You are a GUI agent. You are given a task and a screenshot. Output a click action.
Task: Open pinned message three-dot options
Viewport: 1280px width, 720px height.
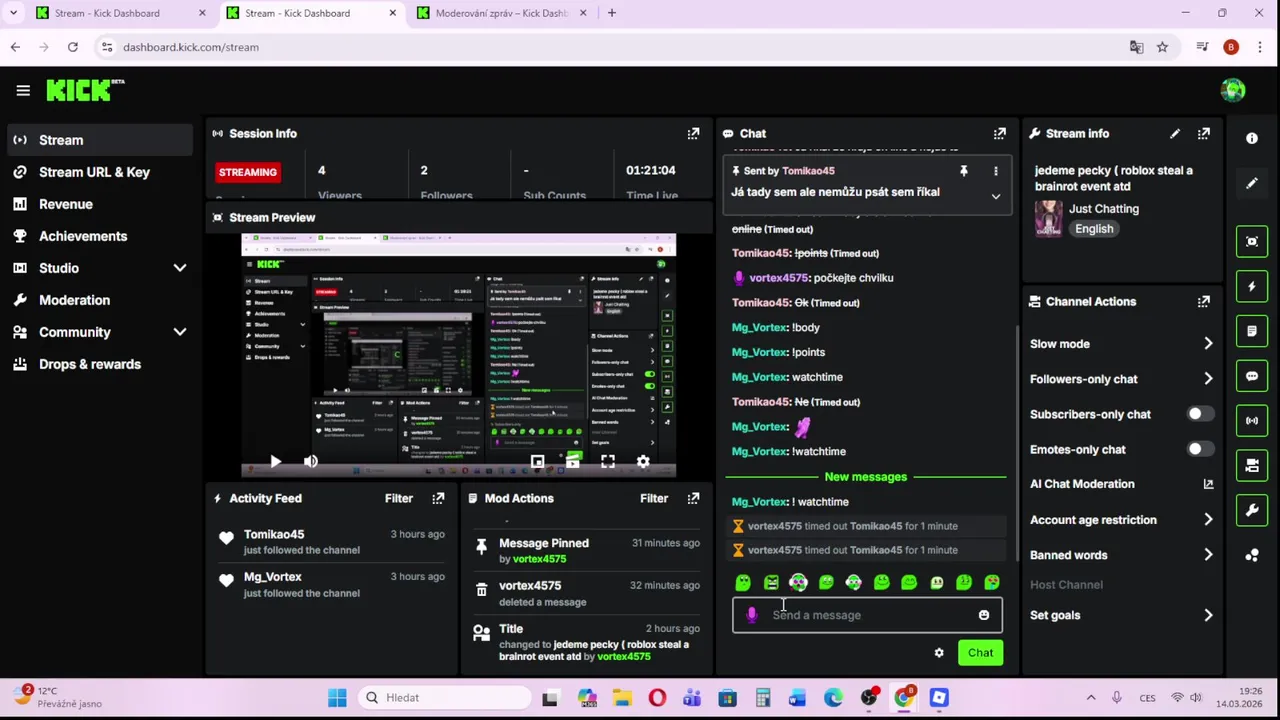click(x=995, y=171)
